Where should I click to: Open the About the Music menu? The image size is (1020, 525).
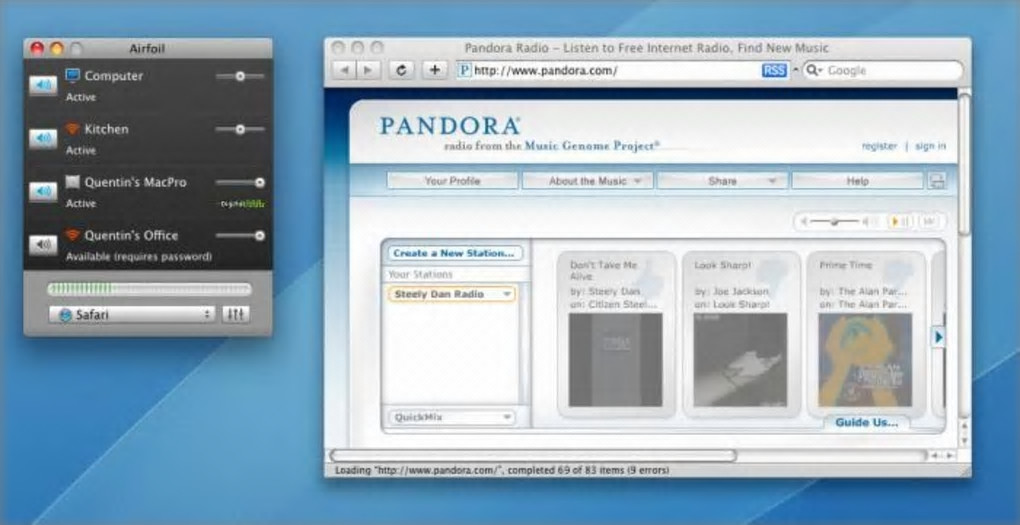pyautogui.click(x=587, y=181)
